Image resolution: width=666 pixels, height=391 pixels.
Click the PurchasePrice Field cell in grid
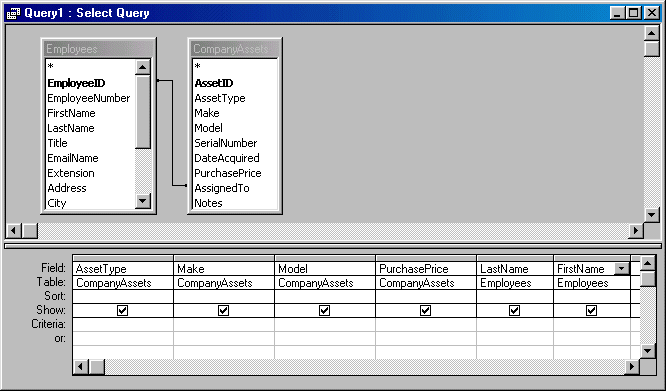click(x=426, y=269)
